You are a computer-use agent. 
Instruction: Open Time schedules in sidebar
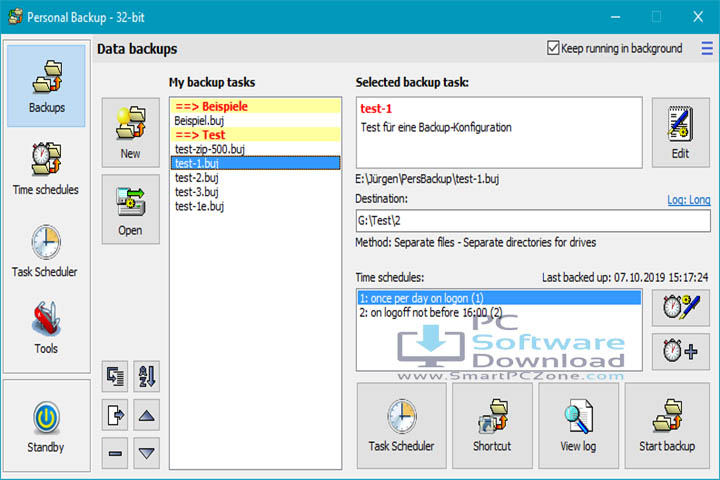tap(46, 169)
